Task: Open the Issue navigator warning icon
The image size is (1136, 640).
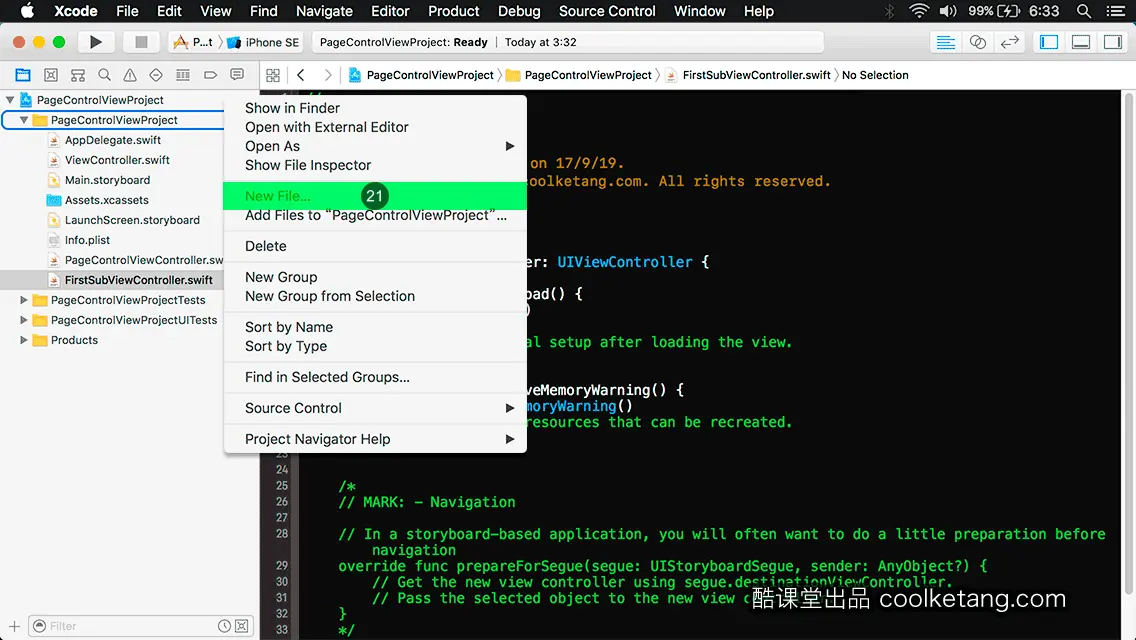Action: point(130,75)
